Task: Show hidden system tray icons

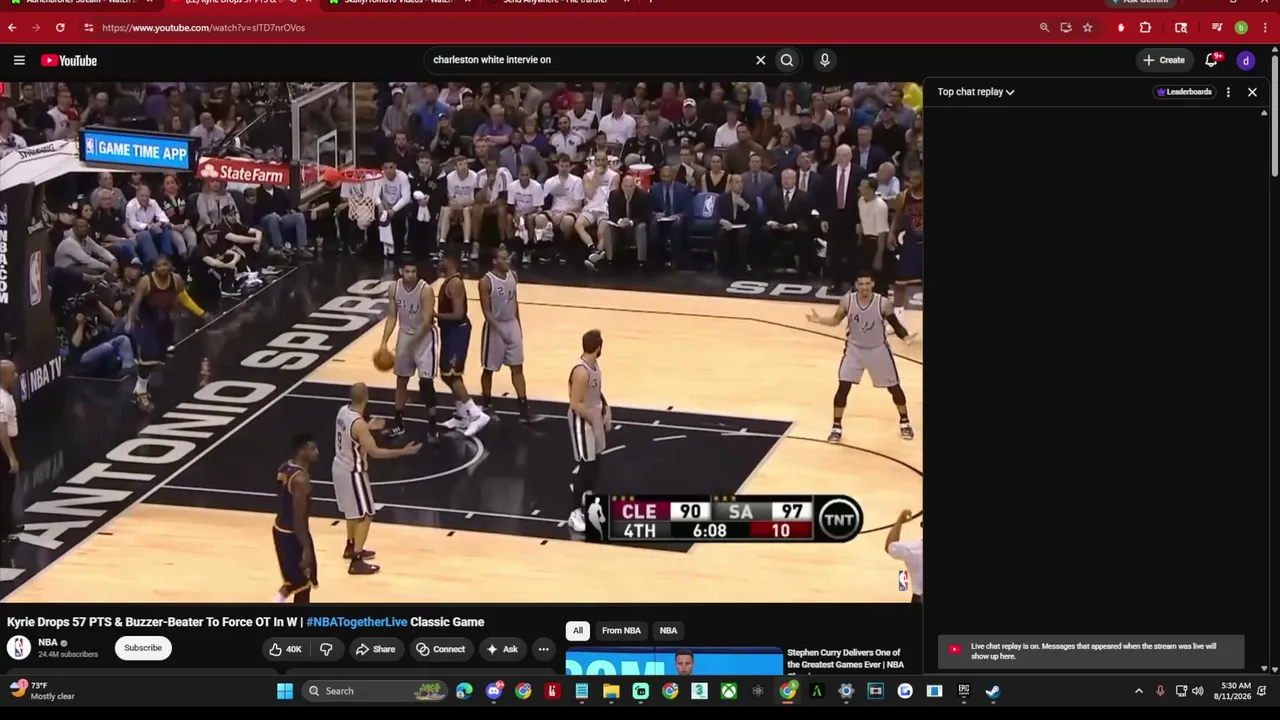Action: tap(1138, 691)
